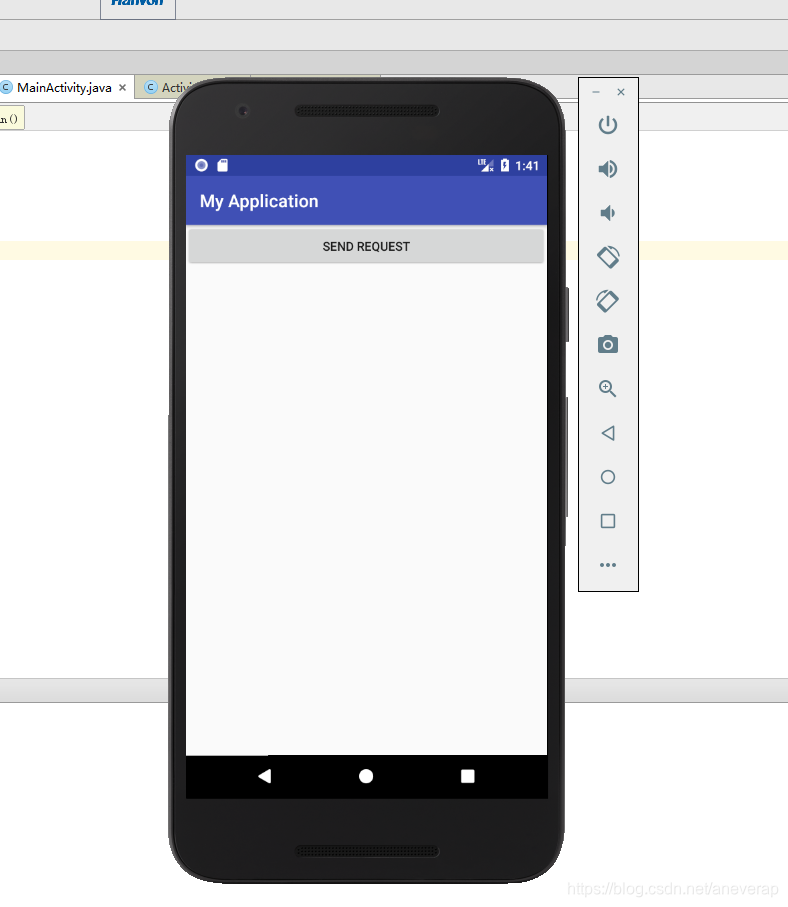Viewport: 788px width, 907px height.
Task: Click the circle Home icon in emulator sidebar
Action: click(607, 477)
